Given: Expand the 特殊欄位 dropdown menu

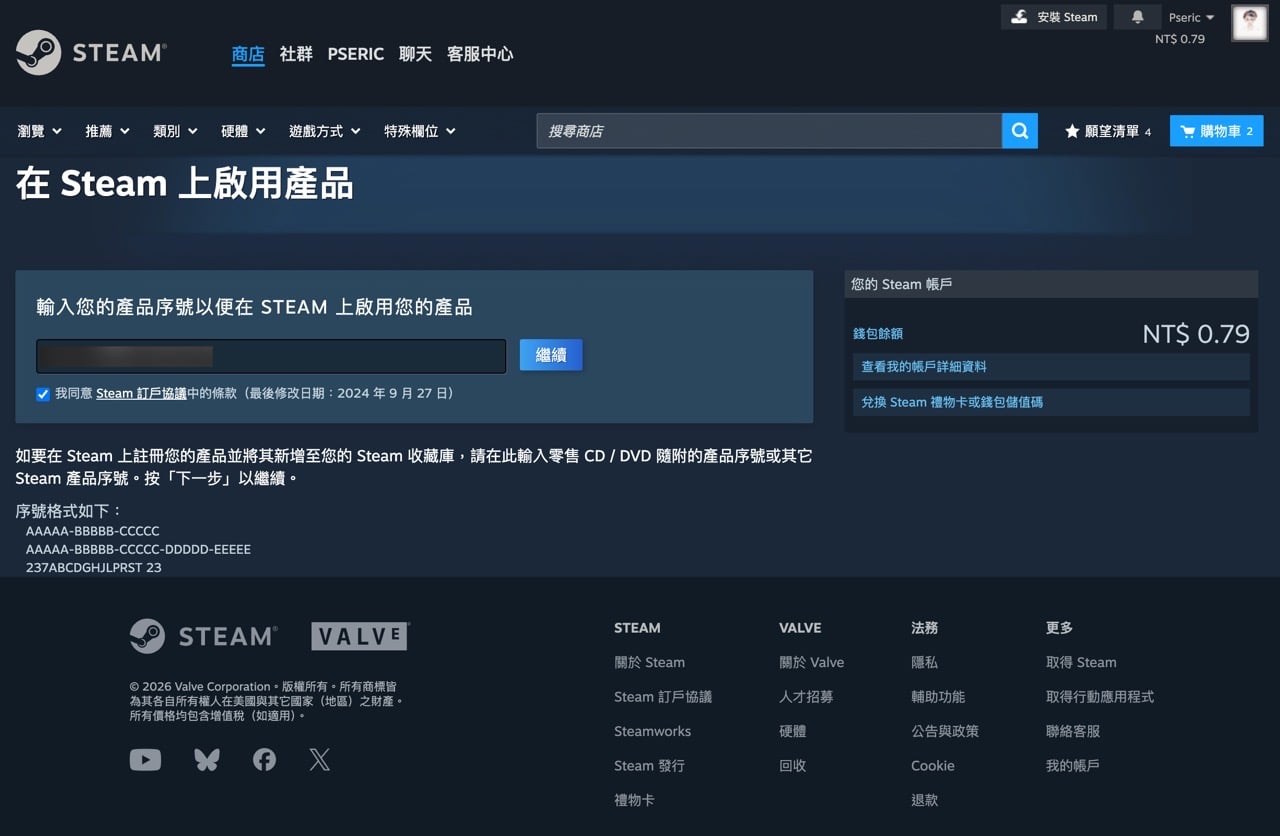Looking at the screenshot, I should 420,131.
